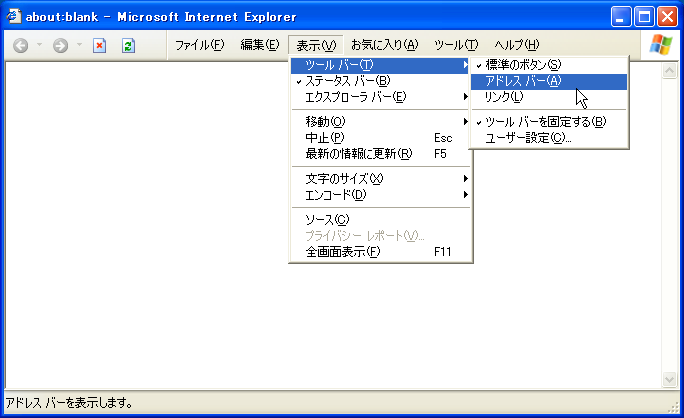Minimize the Internet Explorer window
The height and width of the screenshot is (418, 684).
tap(620, 17)
